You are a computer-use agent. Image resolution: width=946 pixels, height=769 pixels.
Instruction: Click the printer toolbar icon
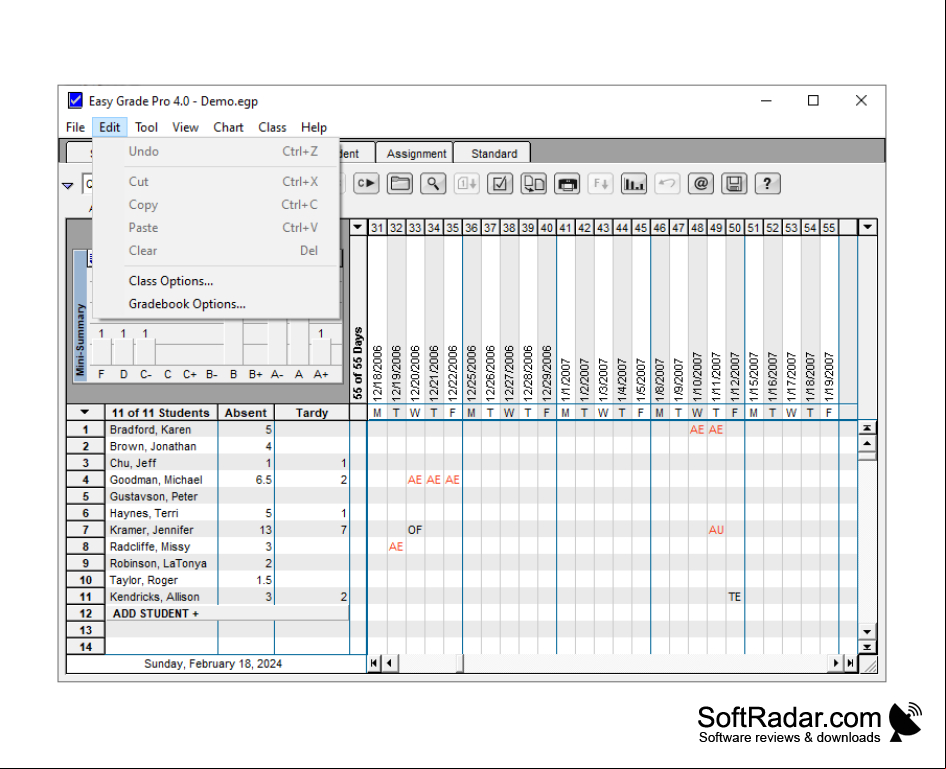(x=567, y=183)
